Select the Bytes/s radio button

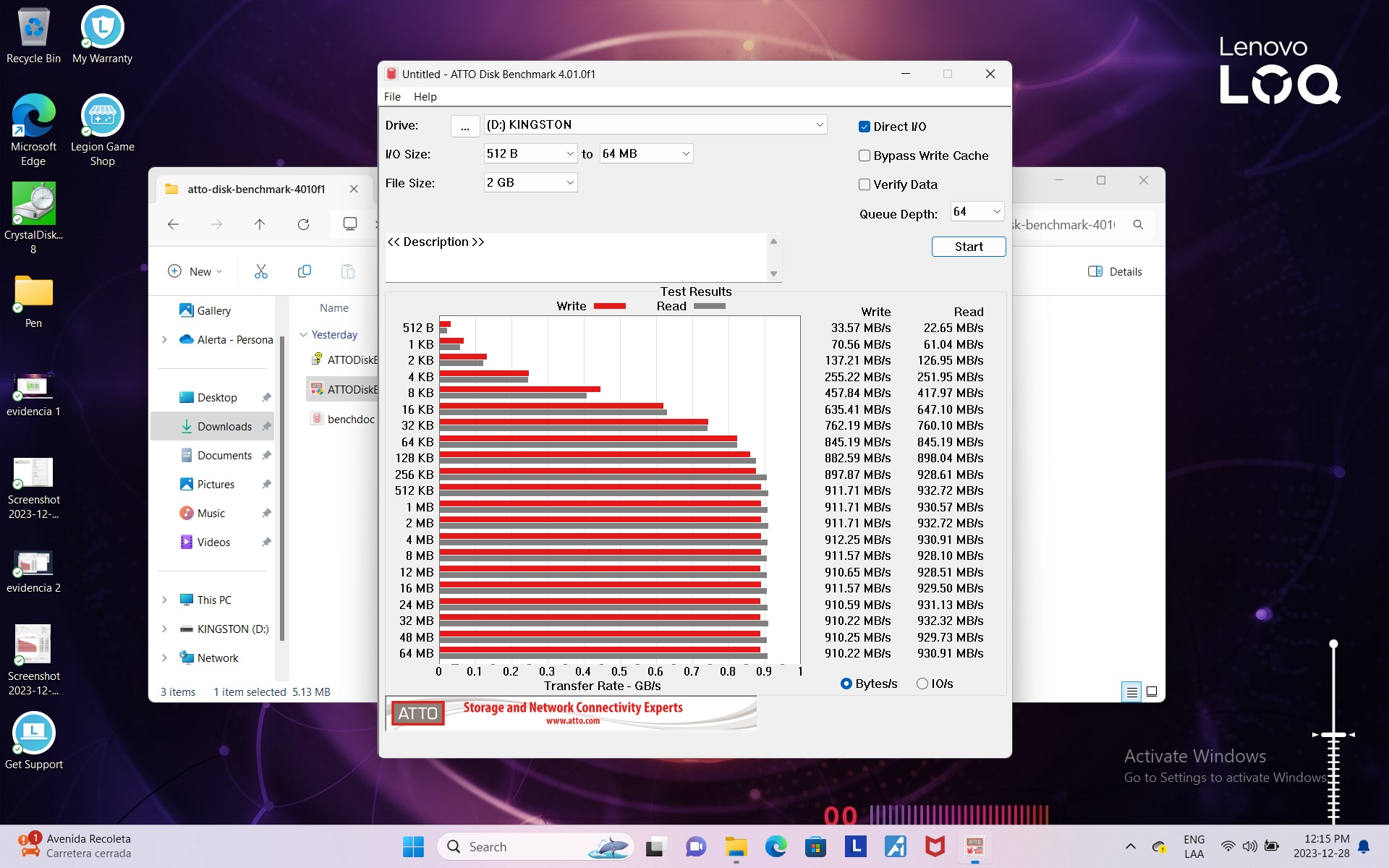[846, 684]
